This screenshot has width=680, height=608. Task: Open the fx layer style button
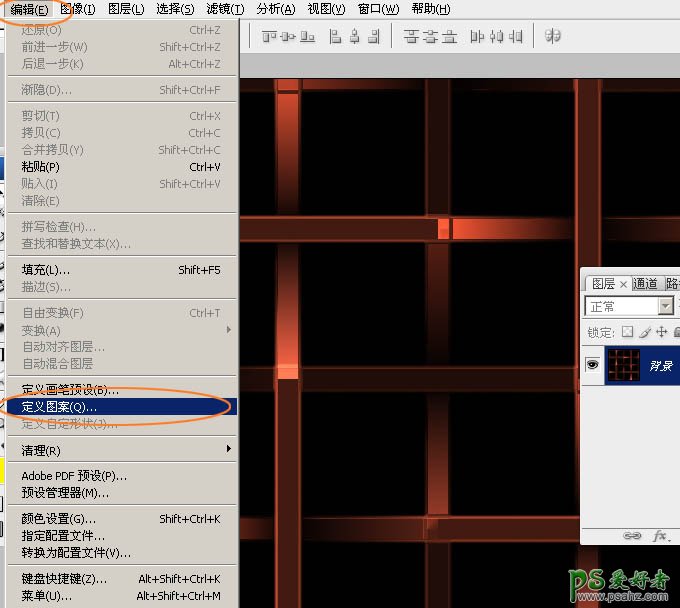point(660,536)
